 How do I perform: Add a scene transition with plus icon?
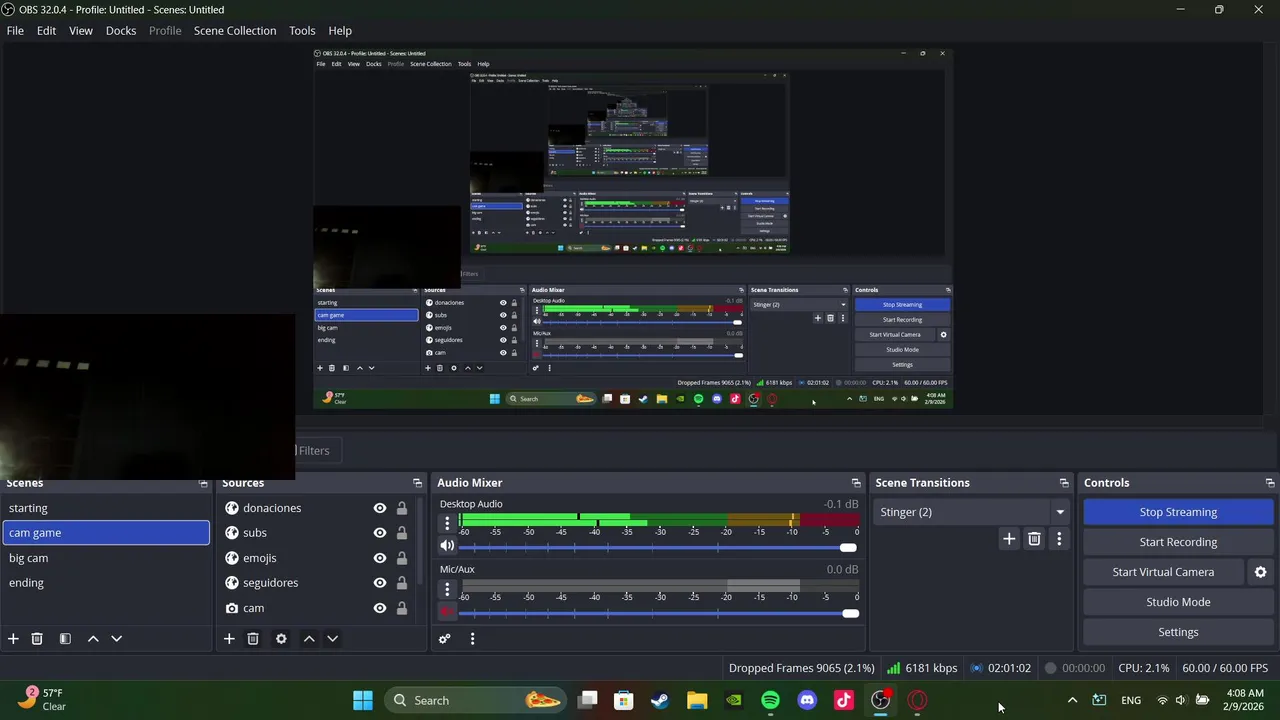point(1009,539)
